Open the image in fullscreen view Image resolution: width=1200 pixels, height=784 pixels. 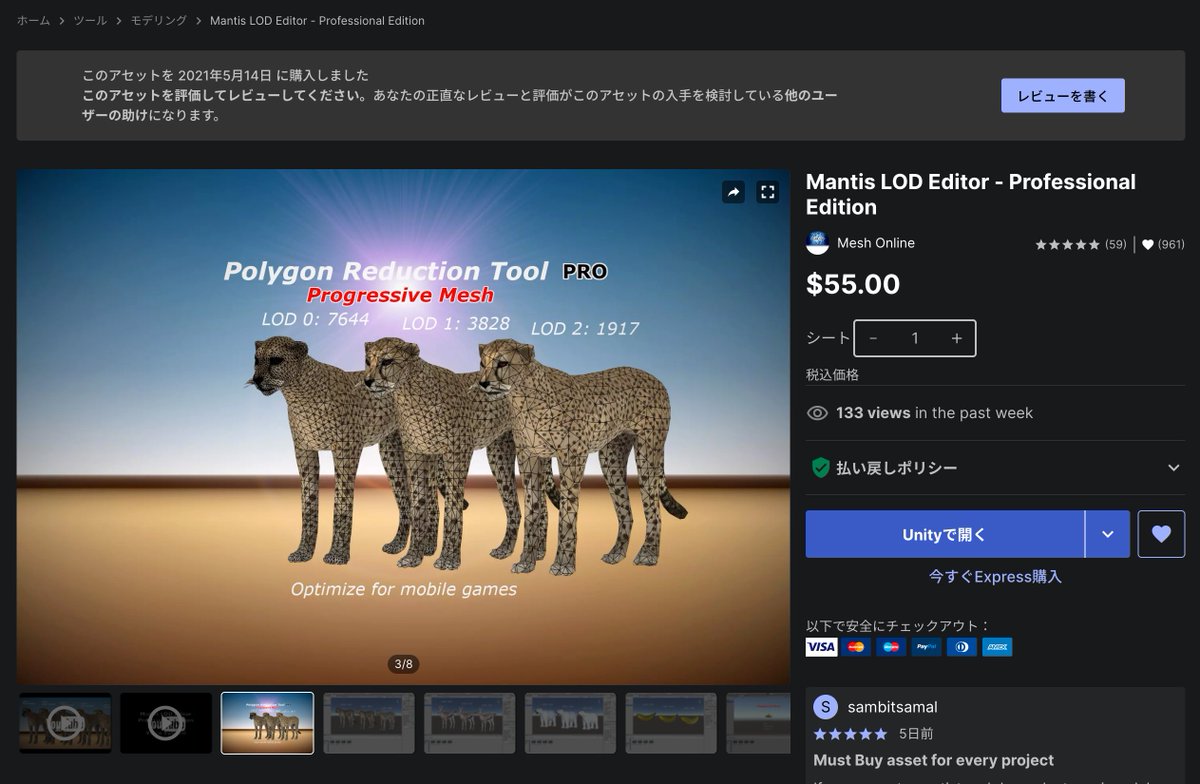(x=768, y=192)
